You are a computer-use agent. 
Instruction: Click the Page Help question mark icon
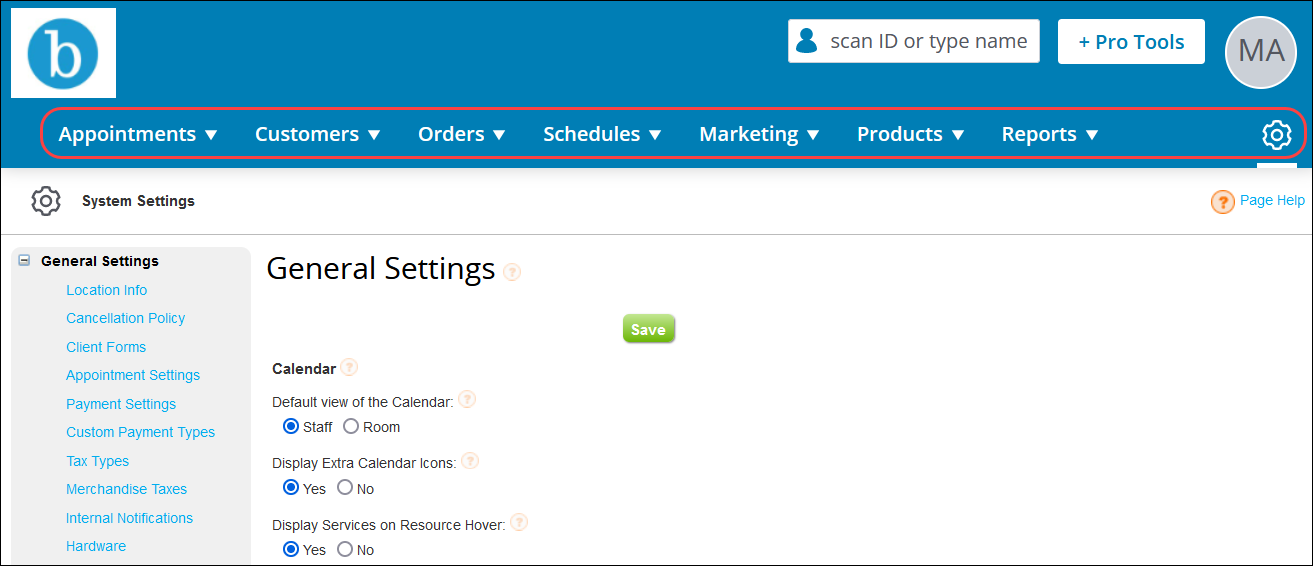(1222, 202)
